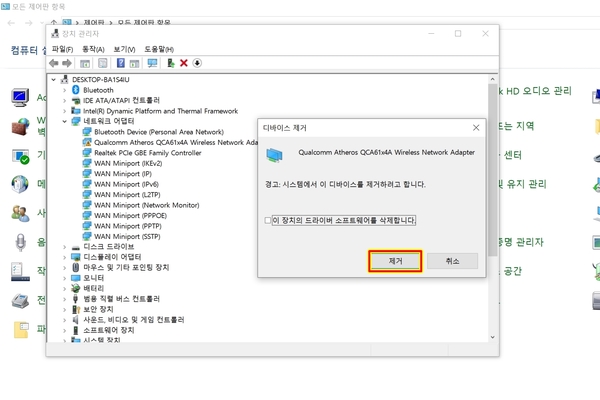This screenshot has height=400, width=600.
Task: Select the Bluetooth category in device tree
Action: click(98, 90)
